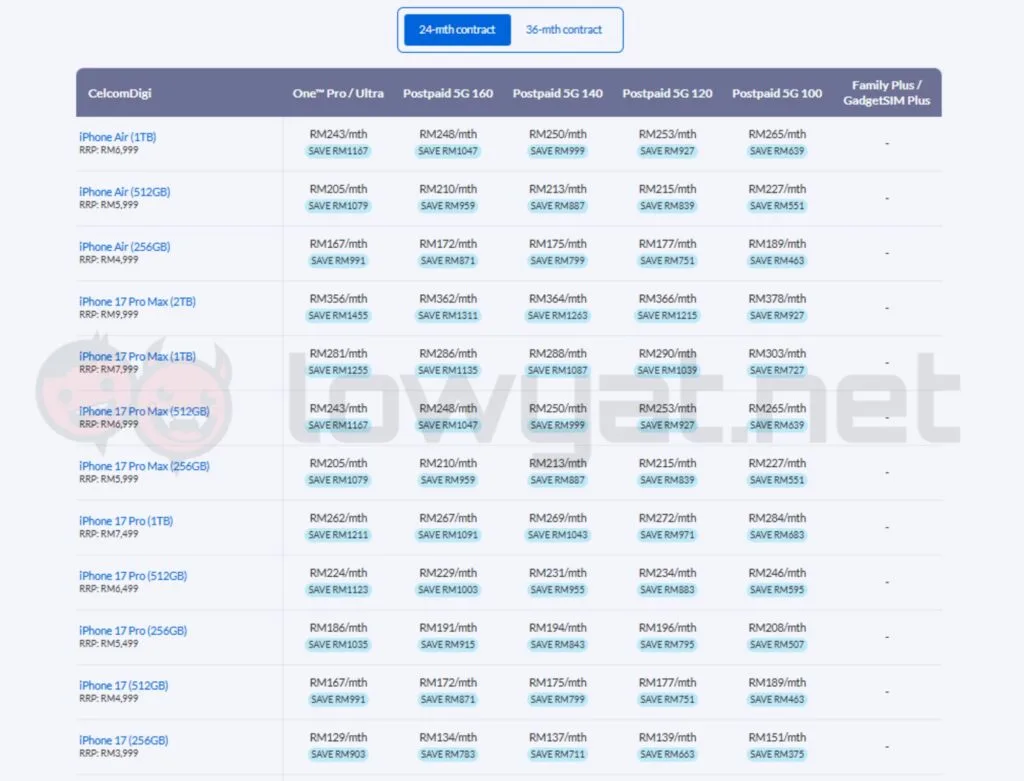The height and width of the screenshot is (781, 1024).
Task: Click the SAVE RM1167 badge for iPhone Air 1TB
Action: coord(338,151)
